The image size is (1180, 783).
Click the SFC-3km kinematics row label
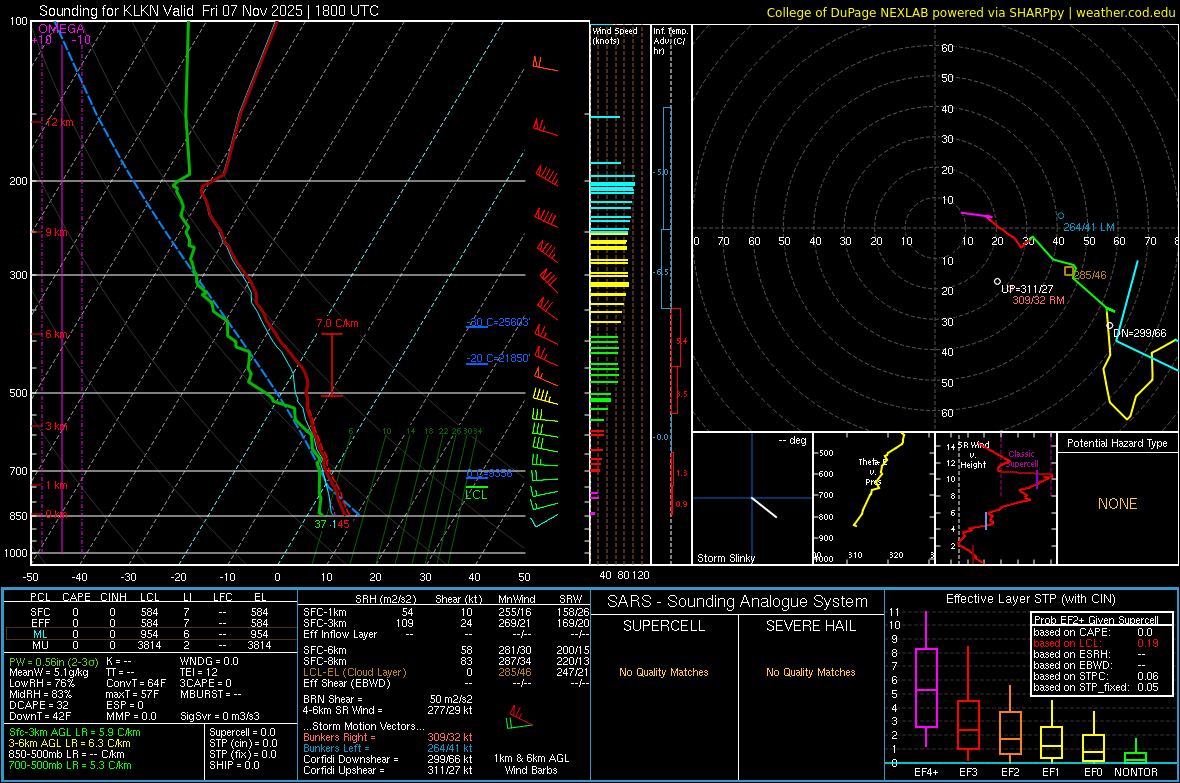pyautogui.click(x=324, y=623)
